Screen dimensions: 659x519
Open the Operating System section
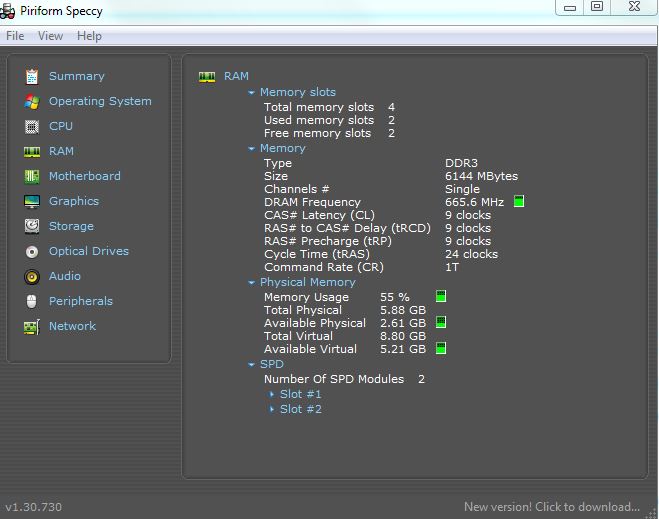point(100,101)
